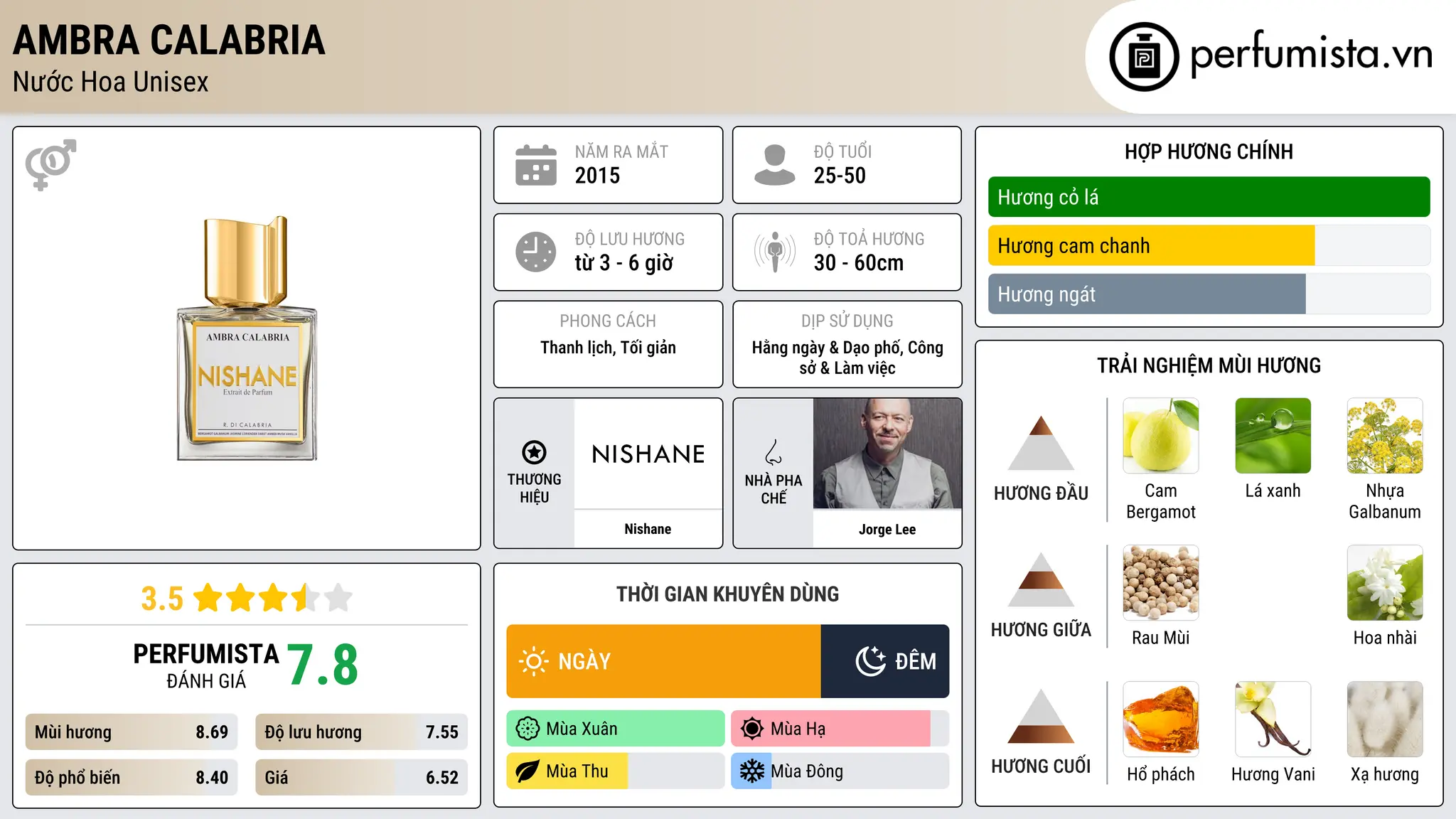The image size is (1456, 819).
Task: Click the Hương đầu pyramid icon
Action: point(1042,443)
